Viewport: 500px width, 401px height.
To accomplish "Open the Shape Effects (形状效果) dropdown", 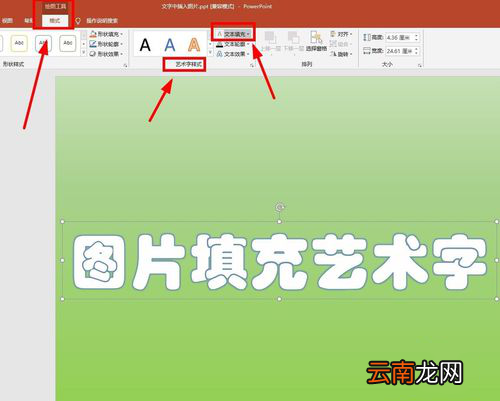I will pyautogui.click(x=106, y=54).
